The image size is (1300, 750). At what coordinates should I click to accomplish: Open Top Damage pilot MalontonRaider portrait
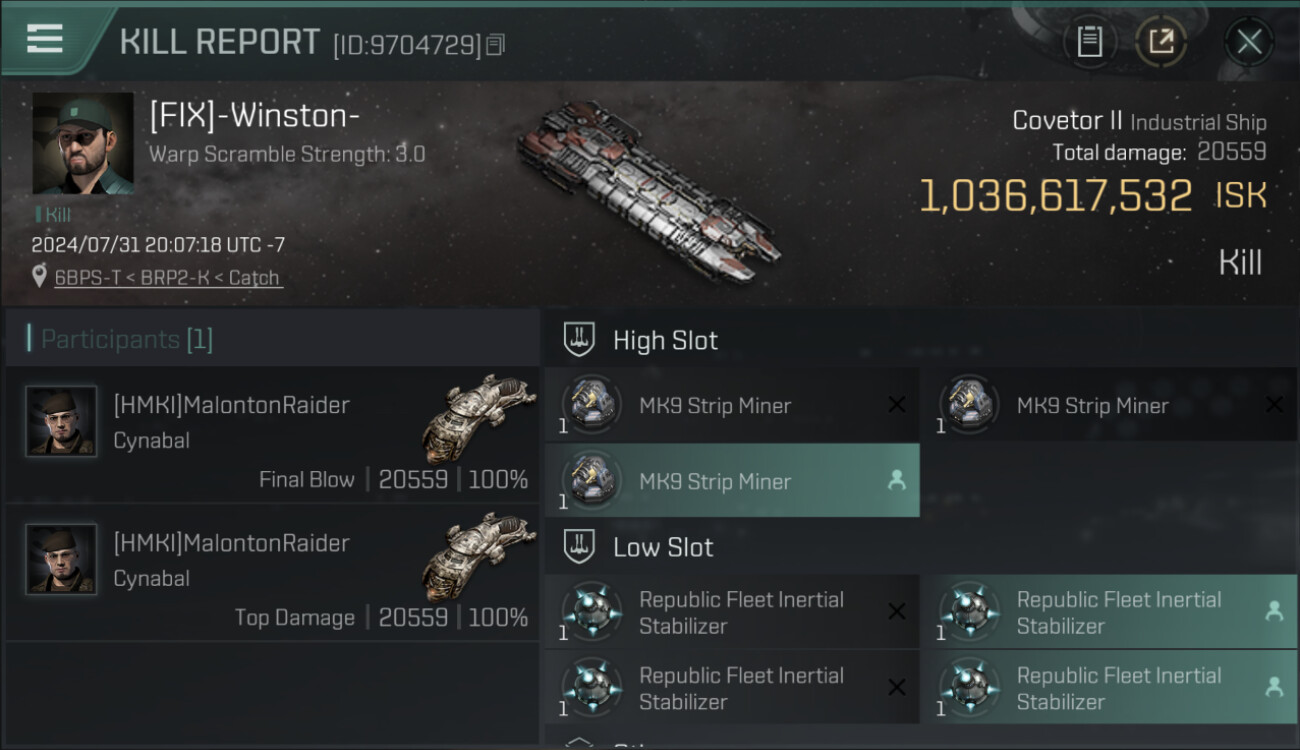[x=61, y=560]
